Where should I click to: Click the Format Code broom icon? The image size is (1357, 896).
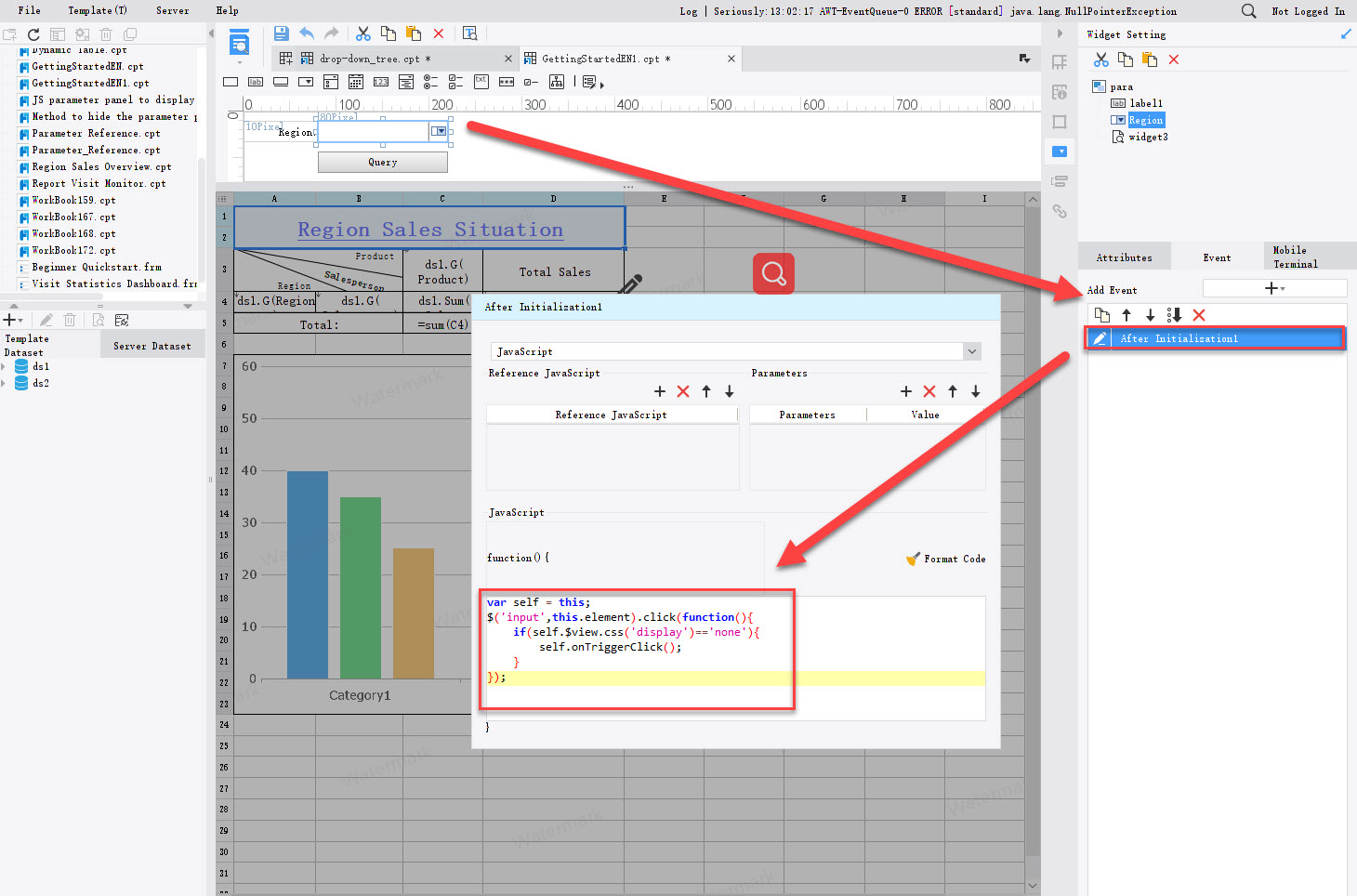point(913,559)
